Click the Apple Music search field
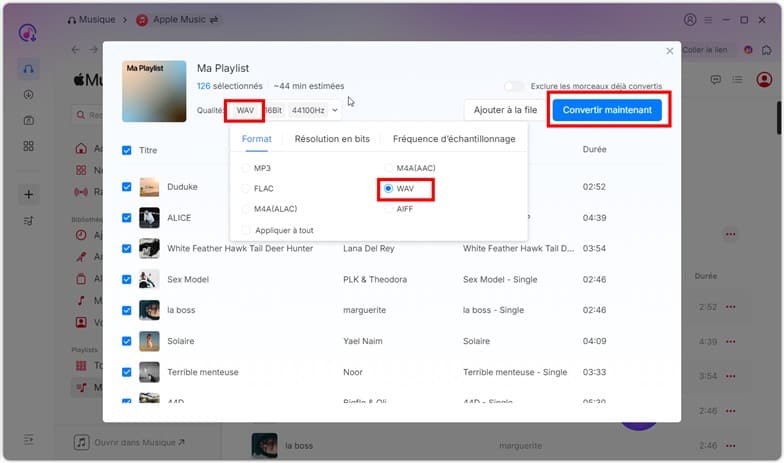This screenshot has width=784, height=463. coord(88,115)
